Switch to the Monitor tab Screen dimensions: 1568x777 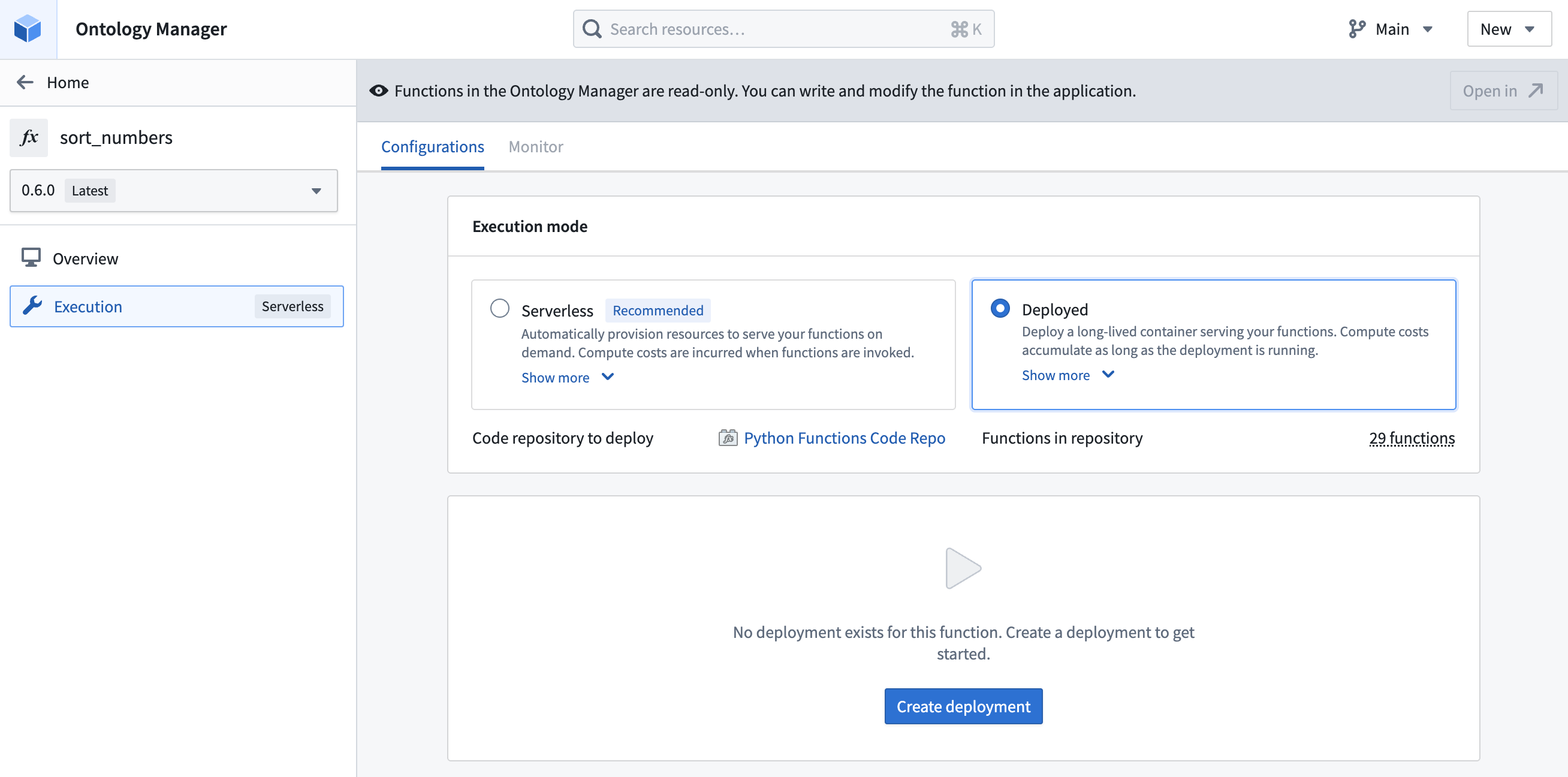pos(535,147)
